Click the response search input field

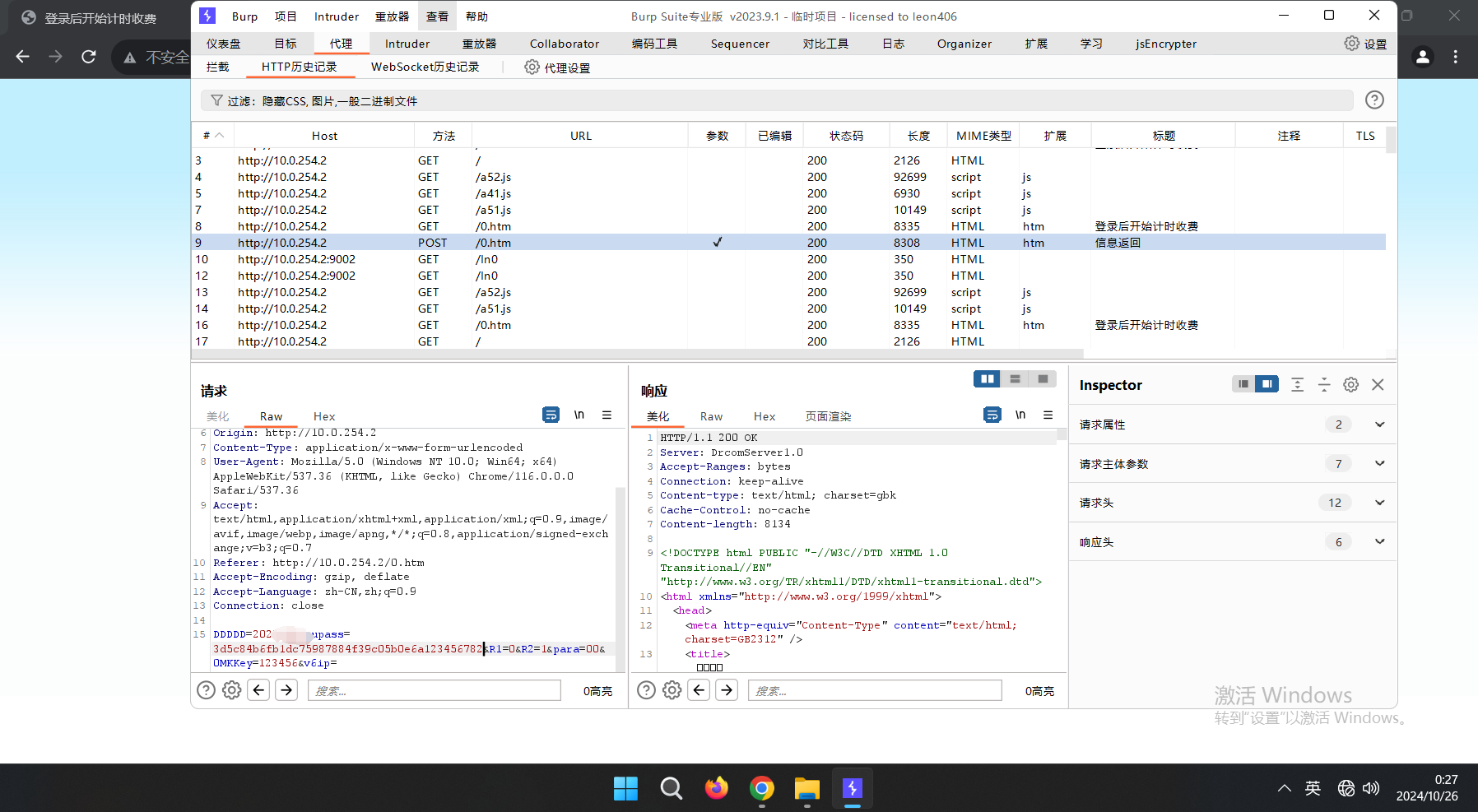[x=875, y=690]
